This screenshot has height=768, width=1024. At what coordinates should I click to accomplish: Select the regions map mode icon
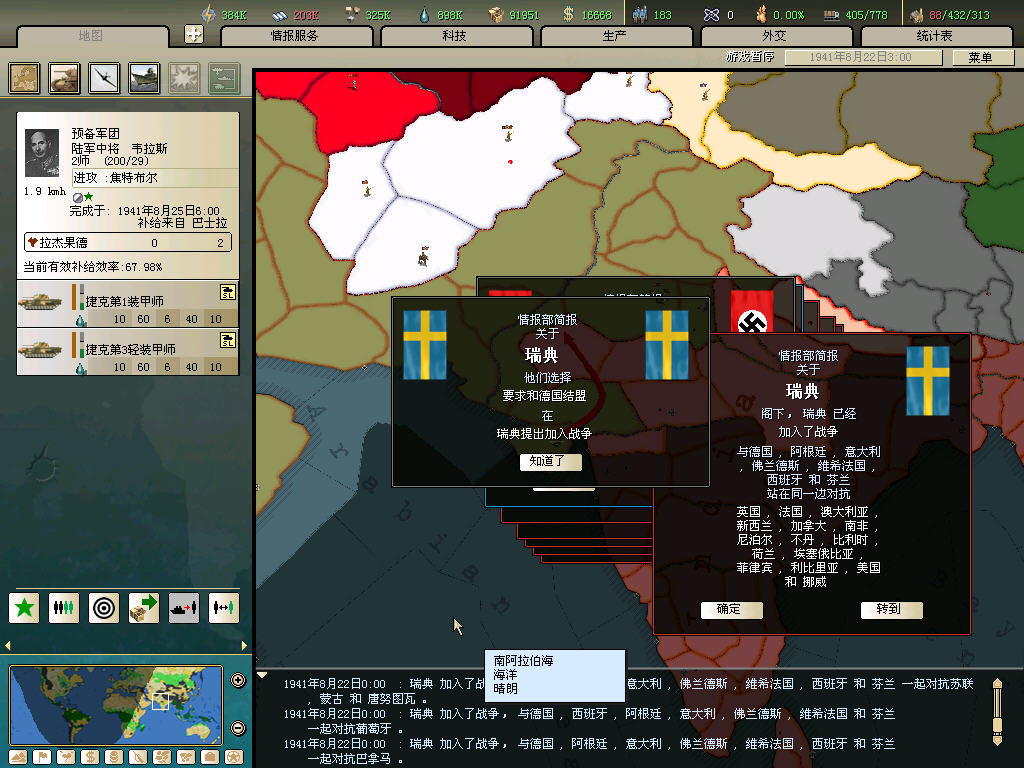[162, 758]
